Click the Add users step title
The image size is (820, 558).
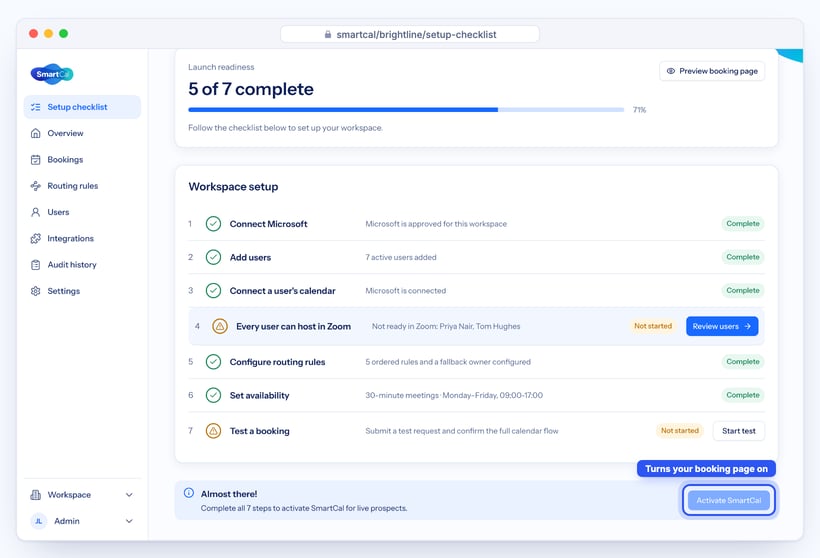coord(250,257)
